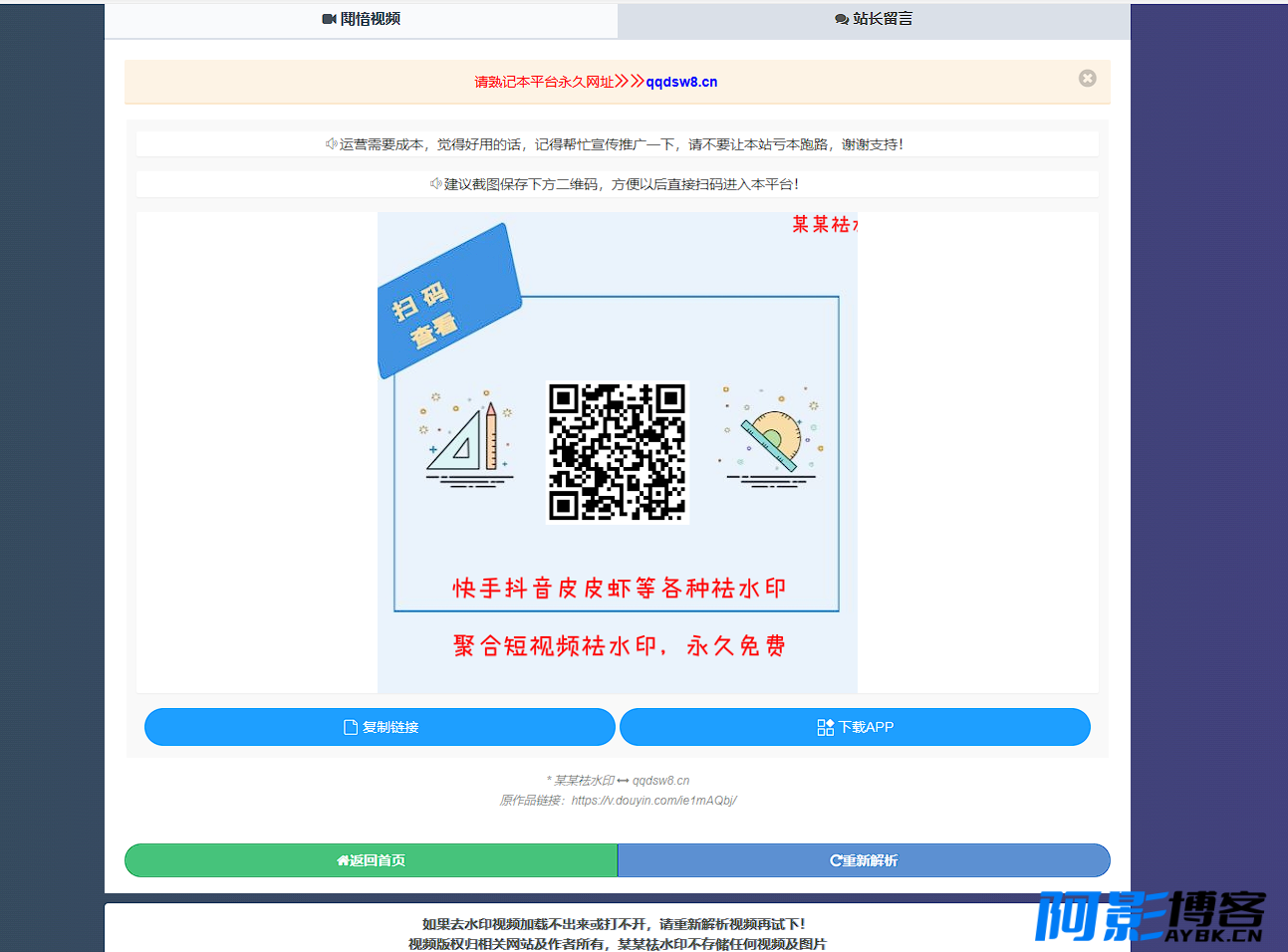Image resolution: width=1288 pixels, height=952 pixels.
Task: Click the document icon in 复制链接 button
Action: coord(351,727)
